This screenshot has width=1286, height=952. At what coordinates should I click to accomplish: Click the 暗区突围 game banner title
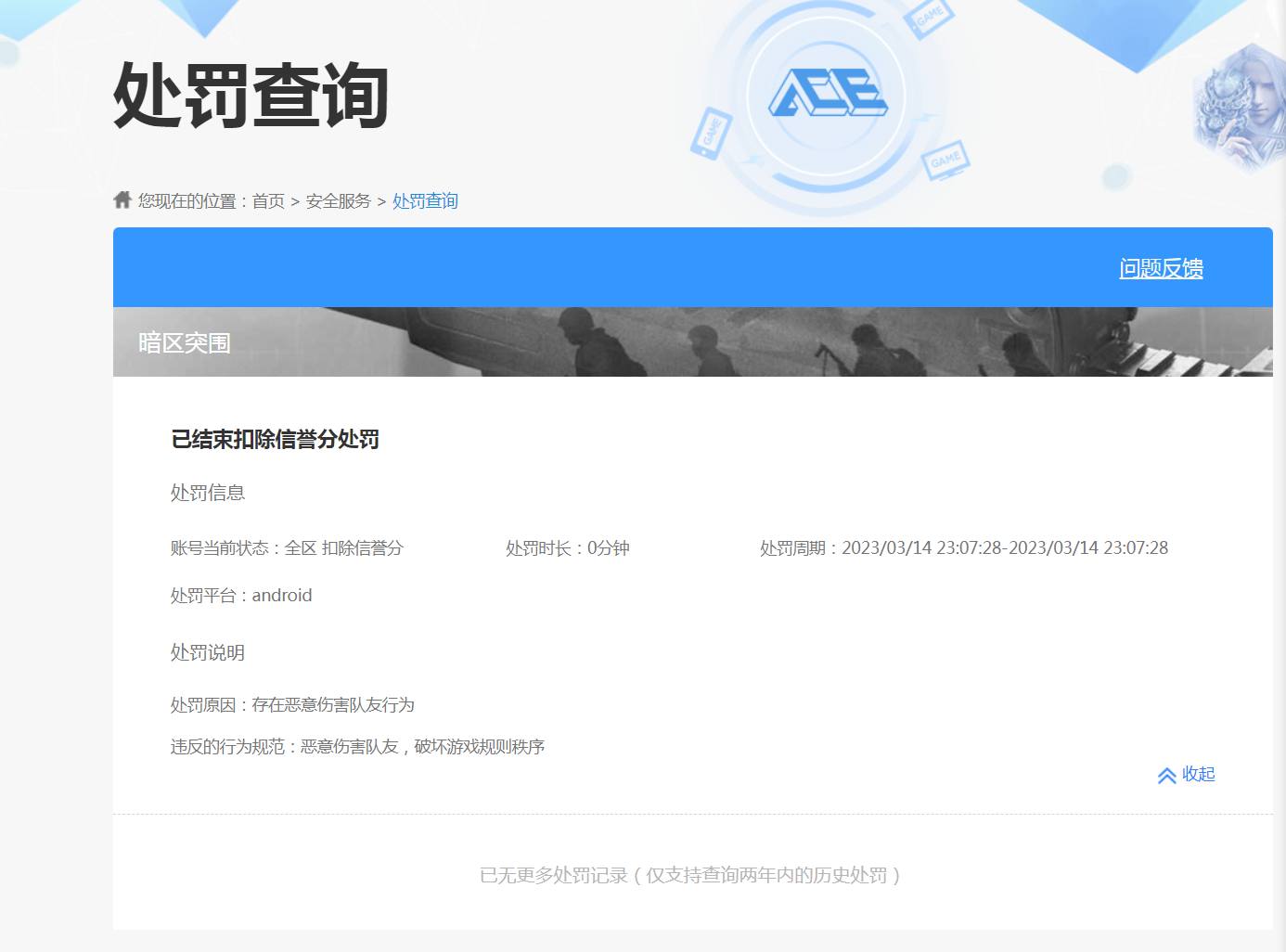[x=184, y=342]
